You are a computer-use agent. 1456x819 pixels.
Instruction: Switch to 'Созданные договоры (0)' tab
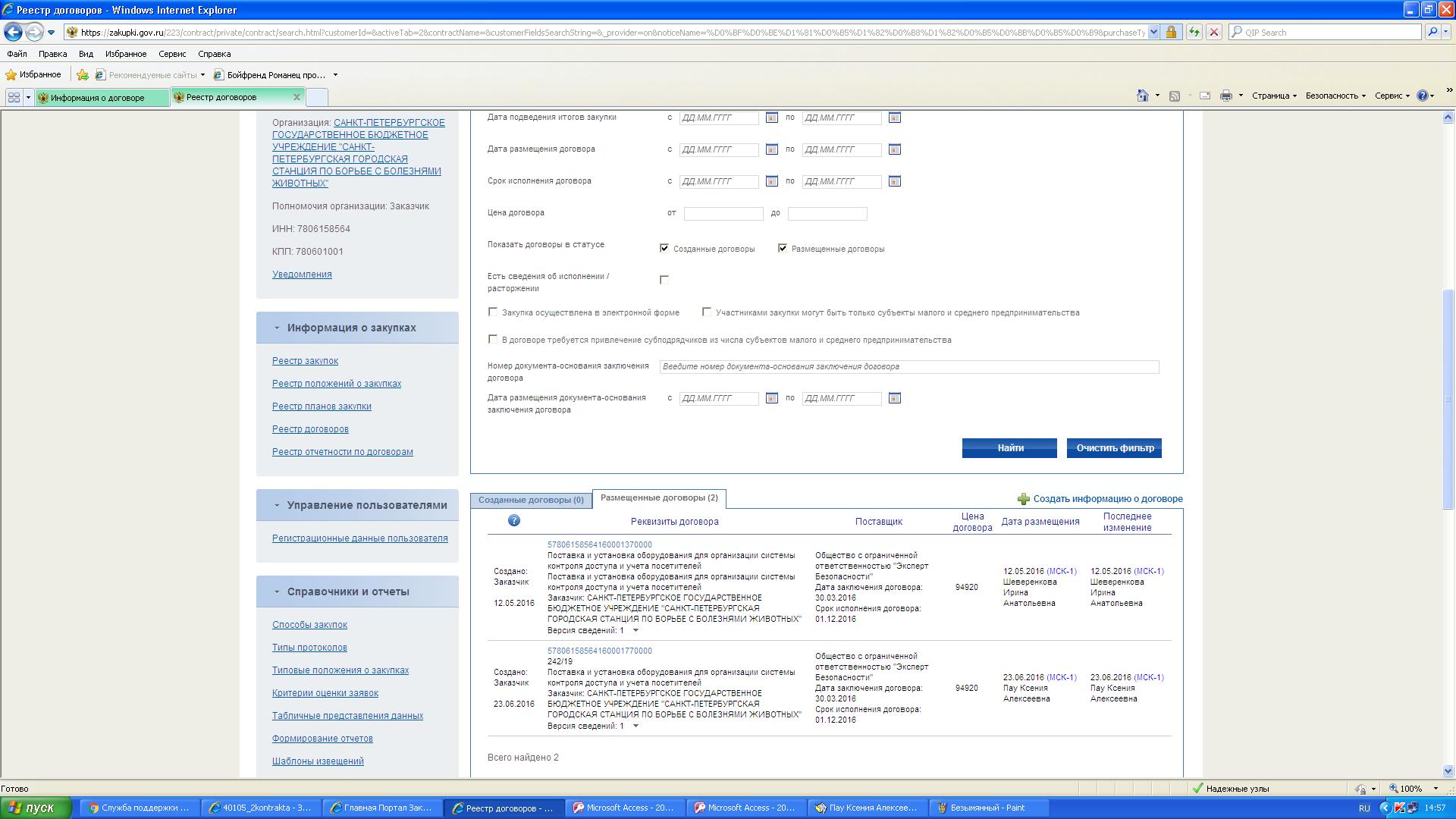(x=531, y=500)
